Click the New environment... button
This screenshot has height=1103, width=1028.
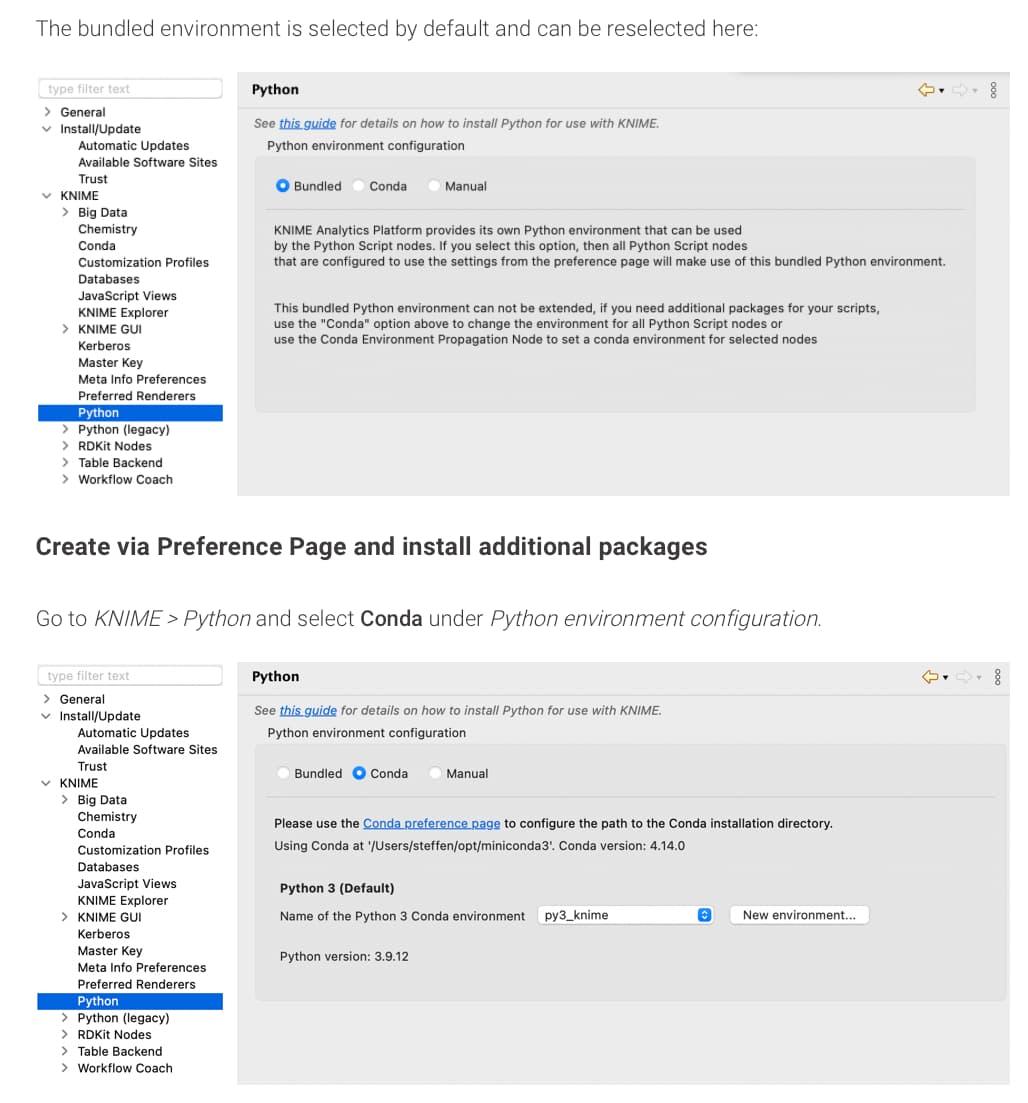[799, 915]
